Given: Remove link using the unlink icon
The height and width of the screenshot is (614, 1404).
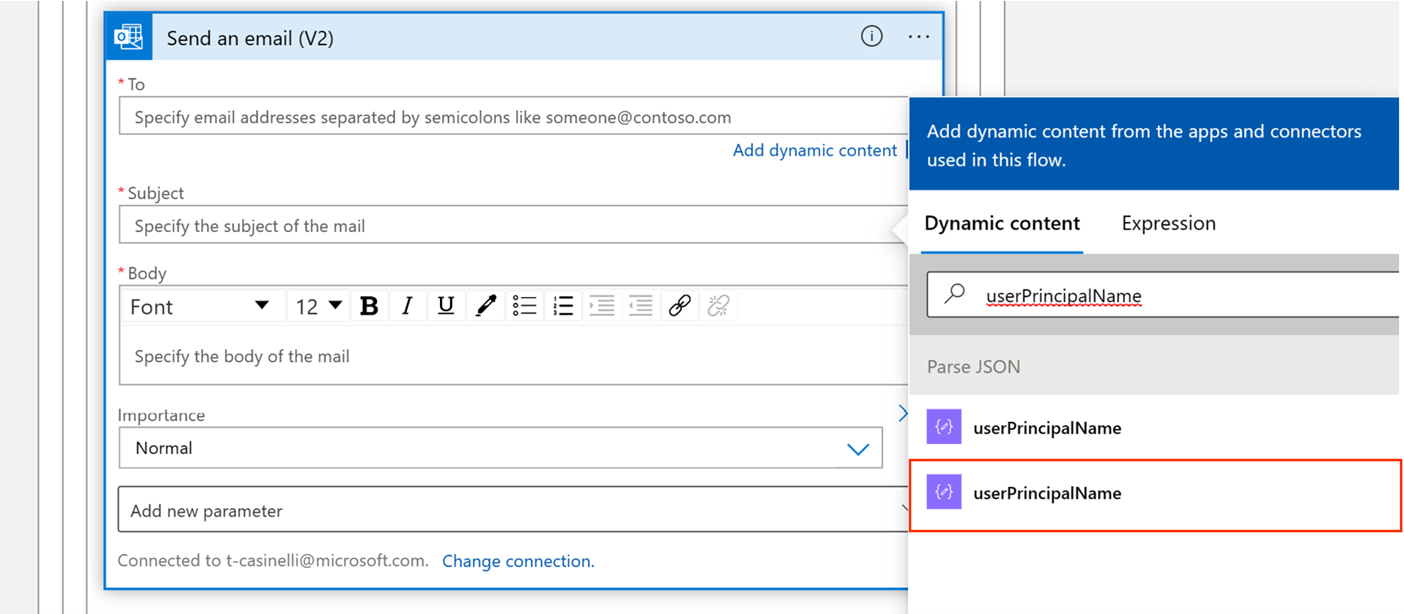Looking at the screenshot, I should (x=719, y=306).
